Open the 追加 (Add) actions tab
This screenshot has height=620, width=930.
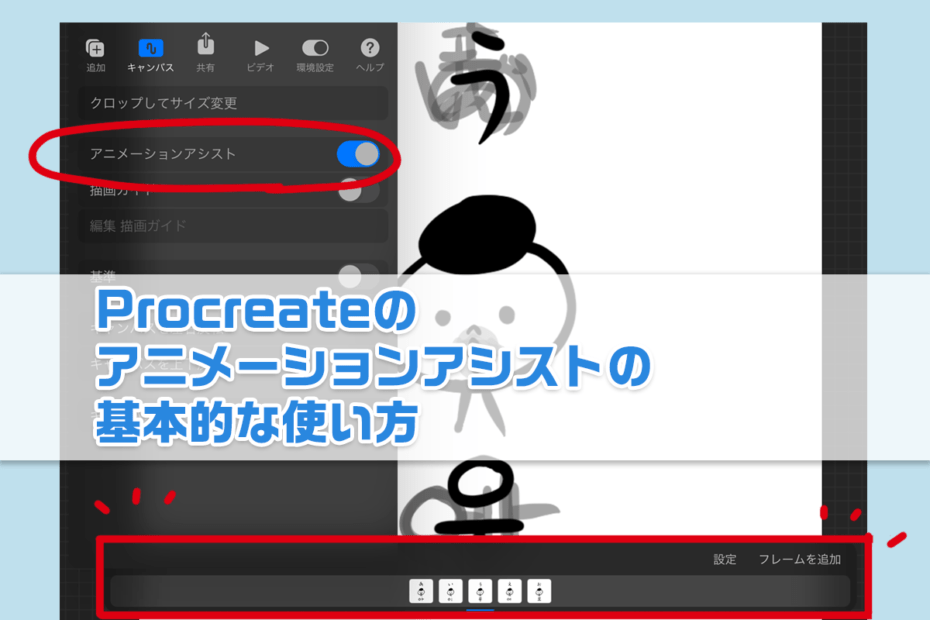click(x=95, y=55)
